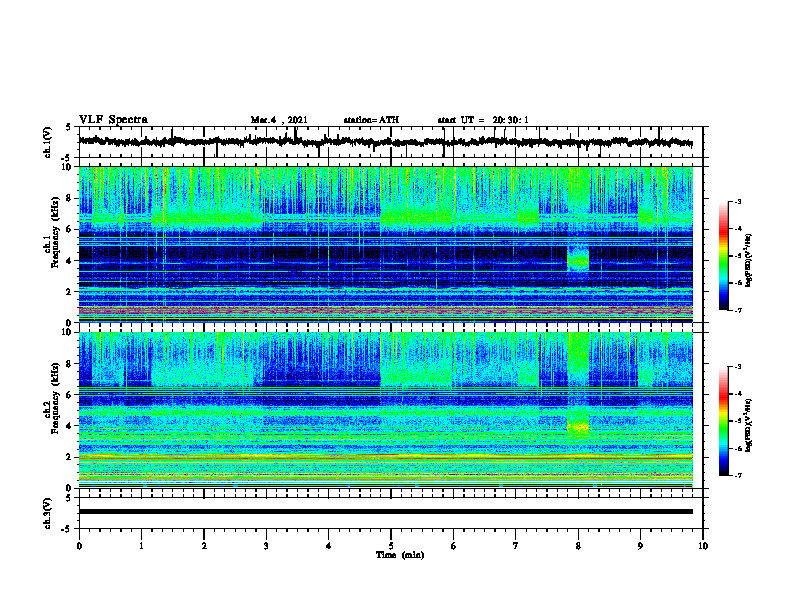The height and width of the screenshot is (612, 792).
Task: Click the "Time (min)" axis title
Action: click(400, 555)
